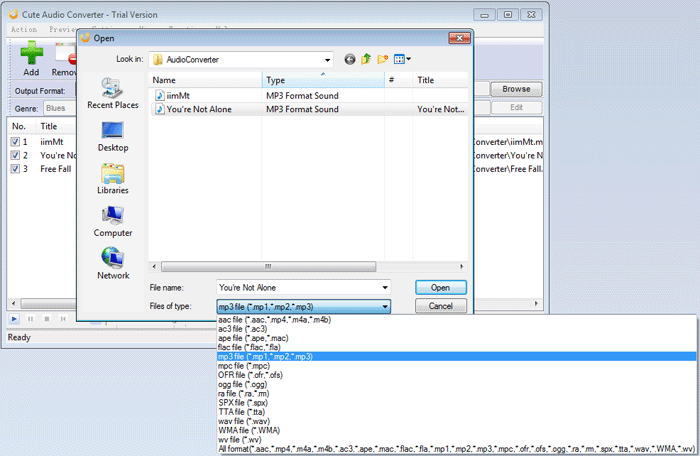Click the Open button in dialog
Screen dimensions: 700x456
pyautogui.click(x=441, y=288)
